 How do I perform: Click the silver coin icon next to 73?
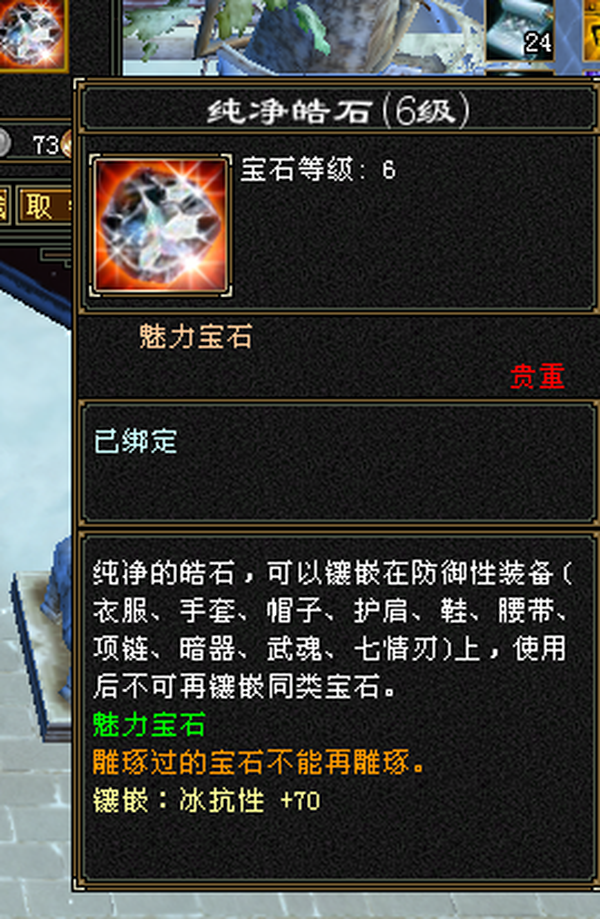pos(4,143)
